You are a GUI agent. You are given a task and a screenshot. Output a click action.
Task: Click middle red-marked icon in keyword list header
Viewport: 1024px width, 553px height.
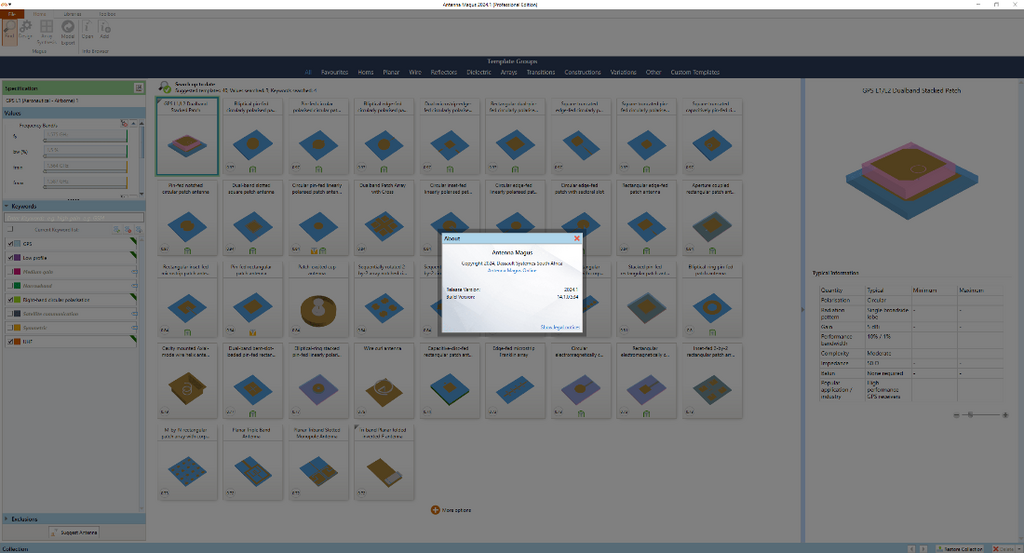[127, 230]
